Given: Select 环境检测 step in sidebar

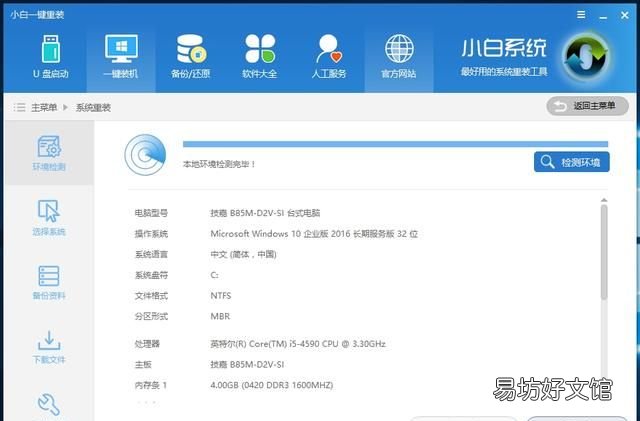Looking at the screenshot, I should coord(49,153).
